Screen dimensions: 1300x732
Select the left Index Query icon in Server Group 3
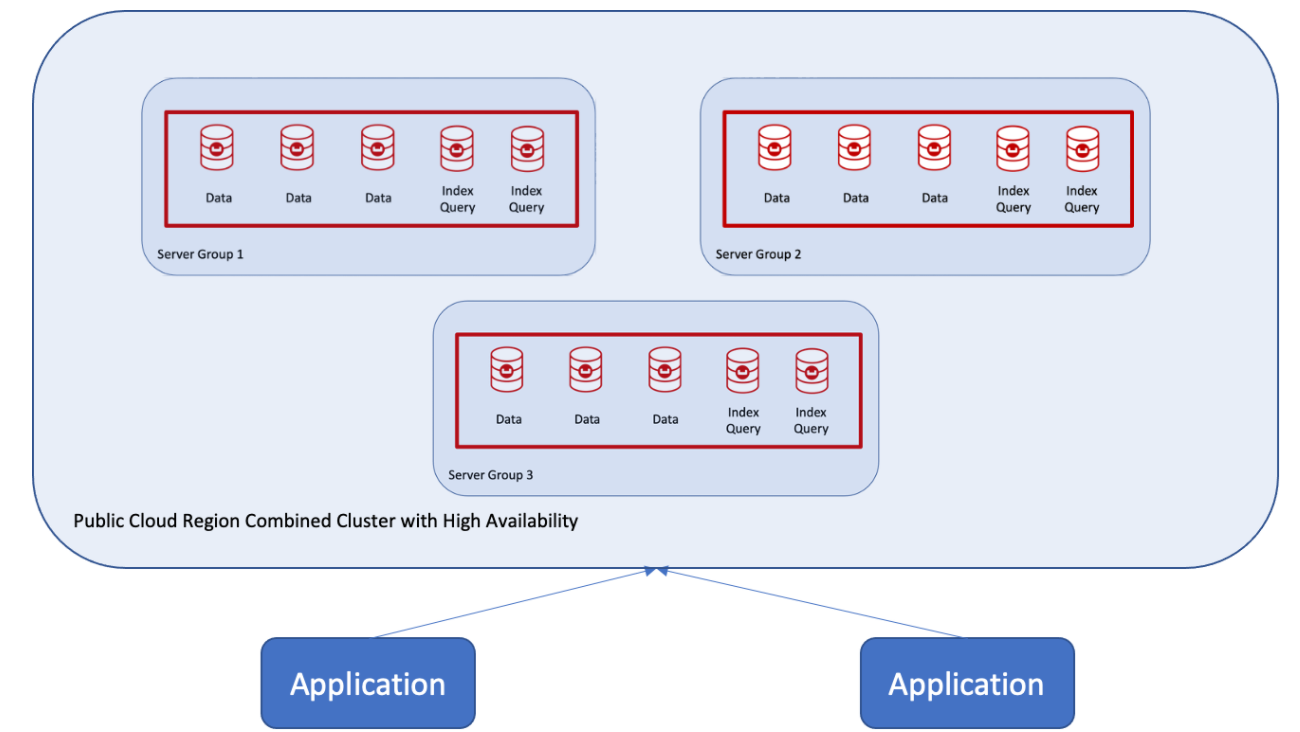click(x=743, y=371)
